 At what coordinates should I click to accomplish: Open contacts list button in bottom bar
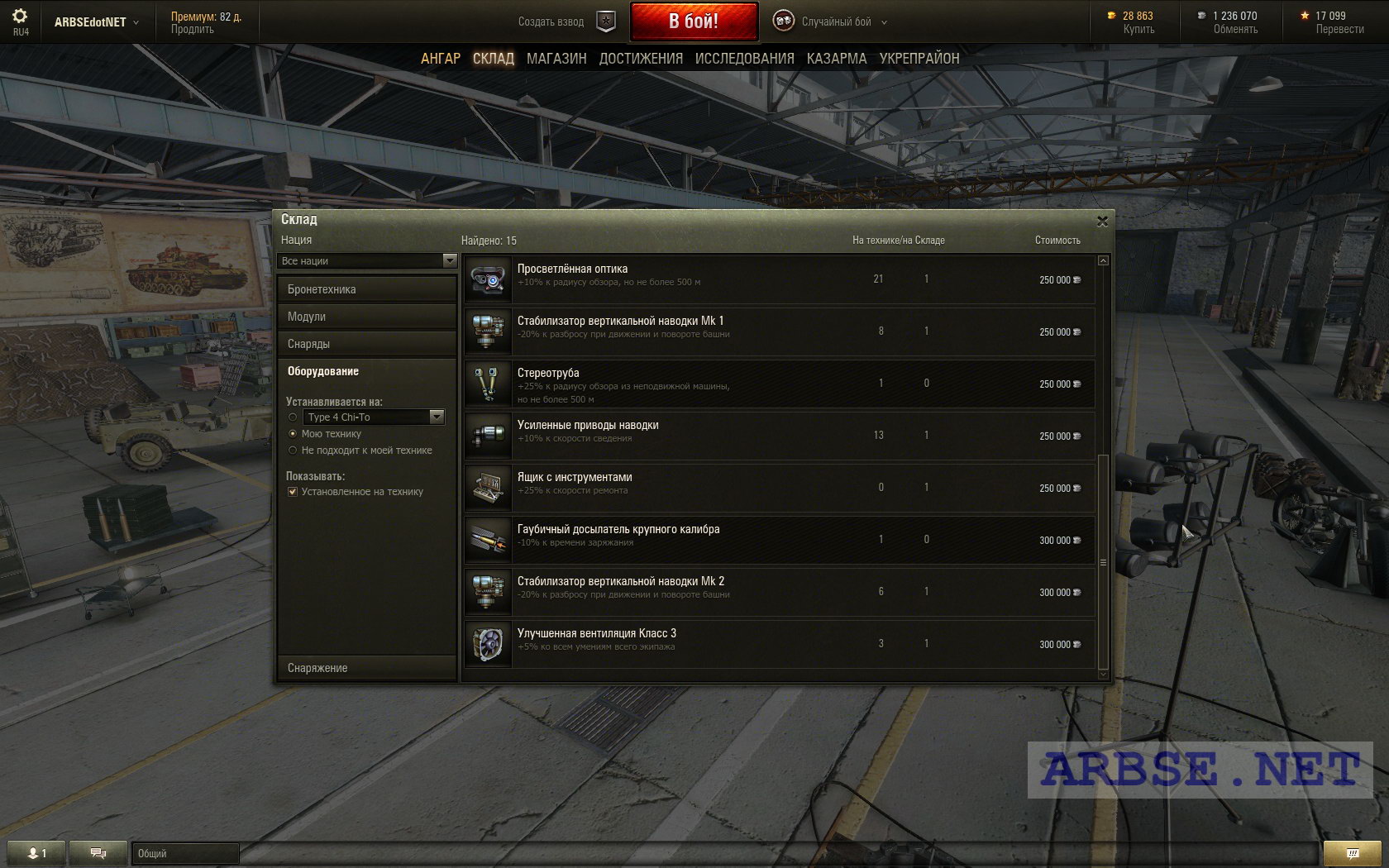36,853
